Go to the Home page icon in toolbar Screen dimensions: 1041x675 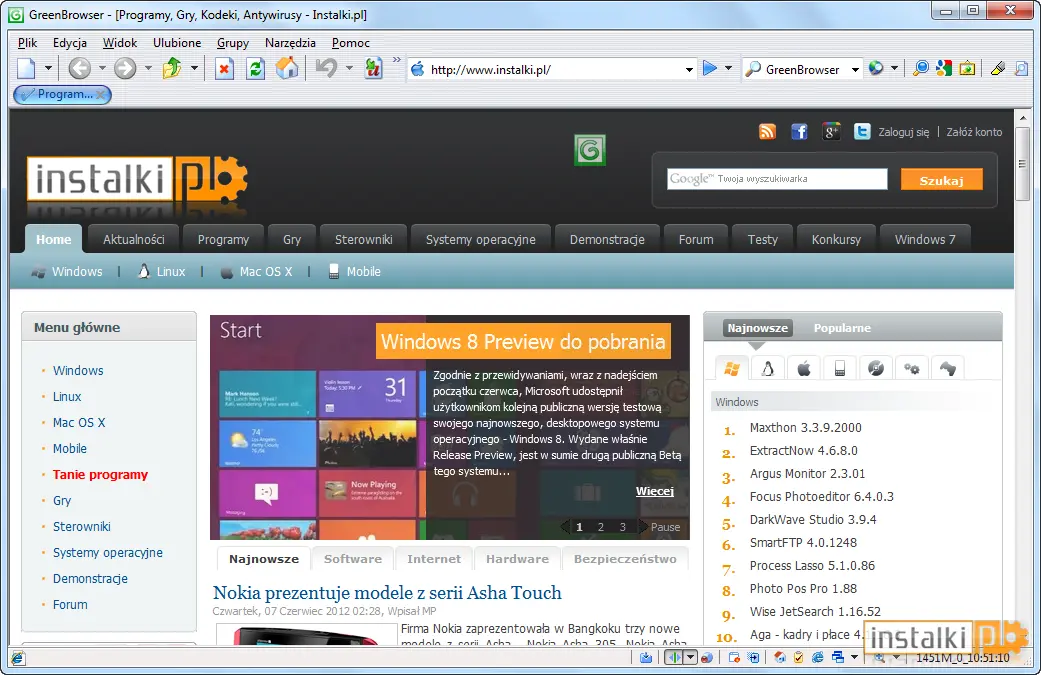[x=287, y=68]
